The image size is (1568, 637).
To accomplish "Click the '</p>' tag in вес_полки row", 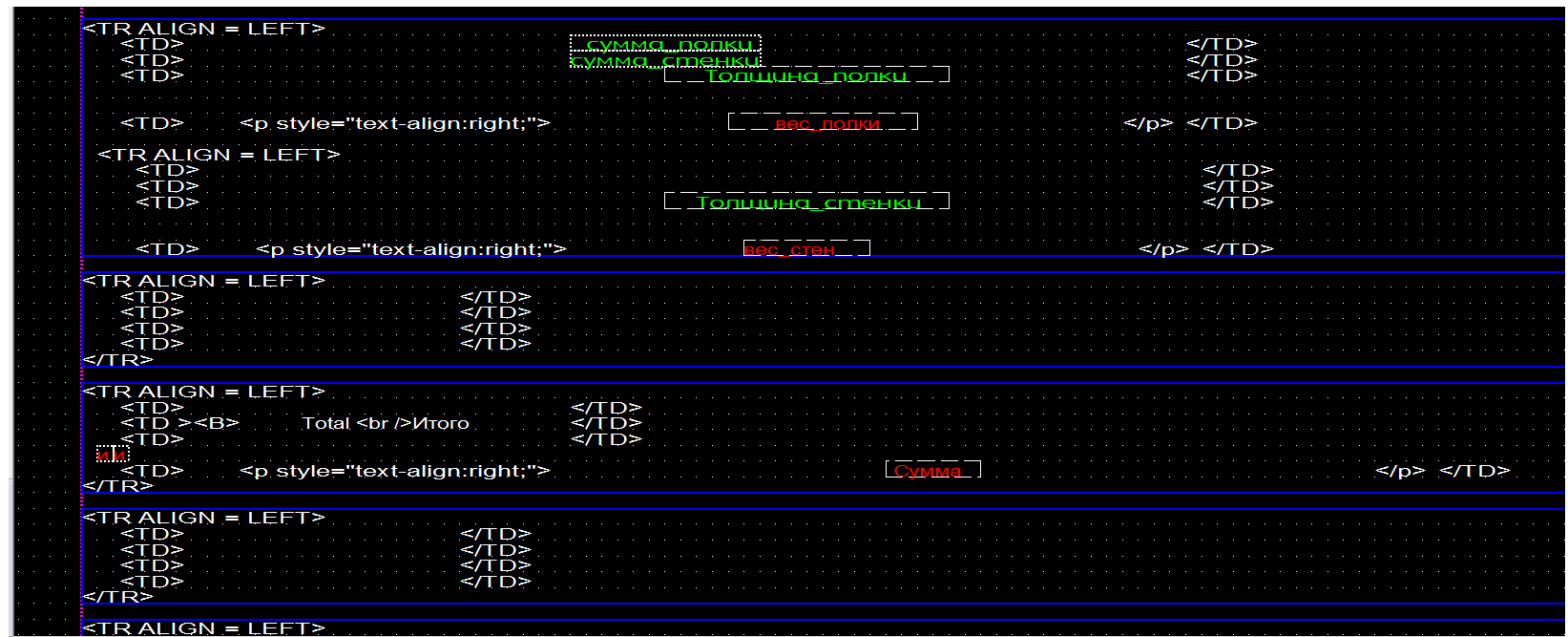I will (x=1148, y=123).
